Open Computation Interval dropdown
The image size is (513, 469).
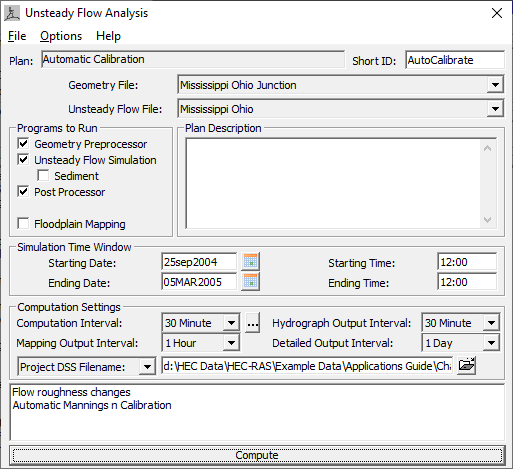pyautogui.click(x=231, y=323)
